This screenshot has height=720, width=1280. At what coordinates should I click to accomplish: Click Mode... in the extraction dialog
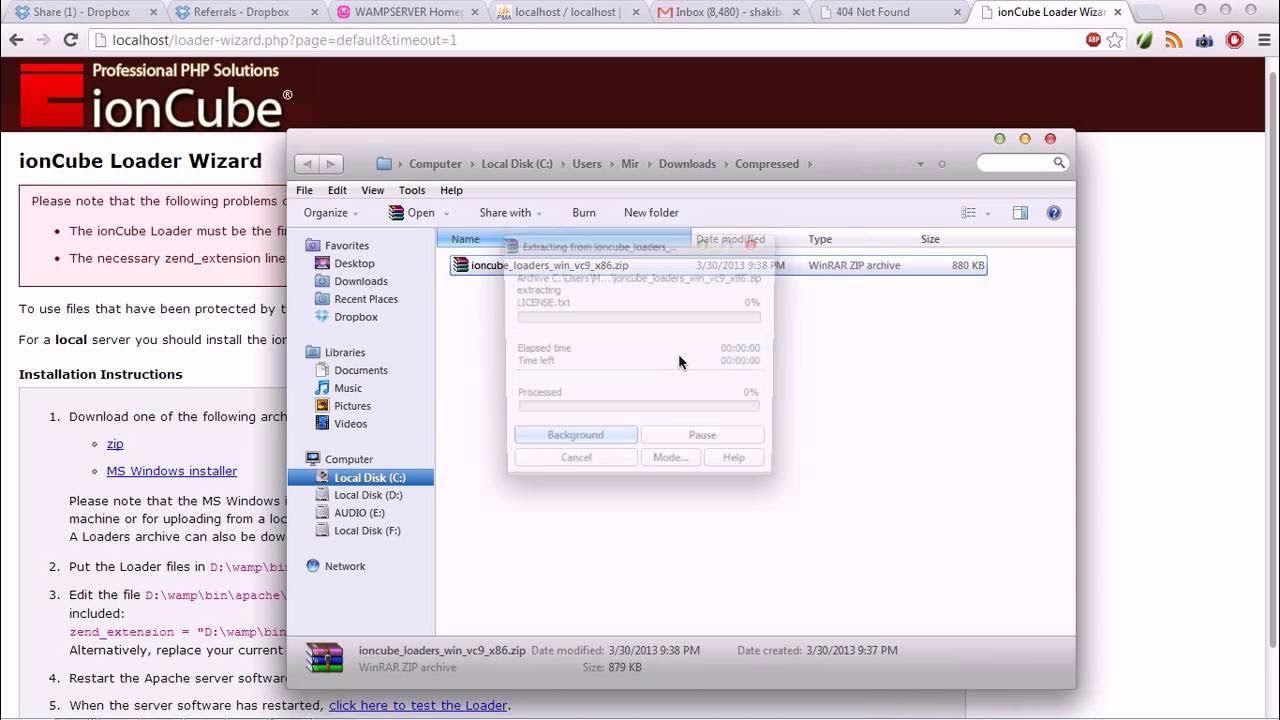click(x=670, y=457)
